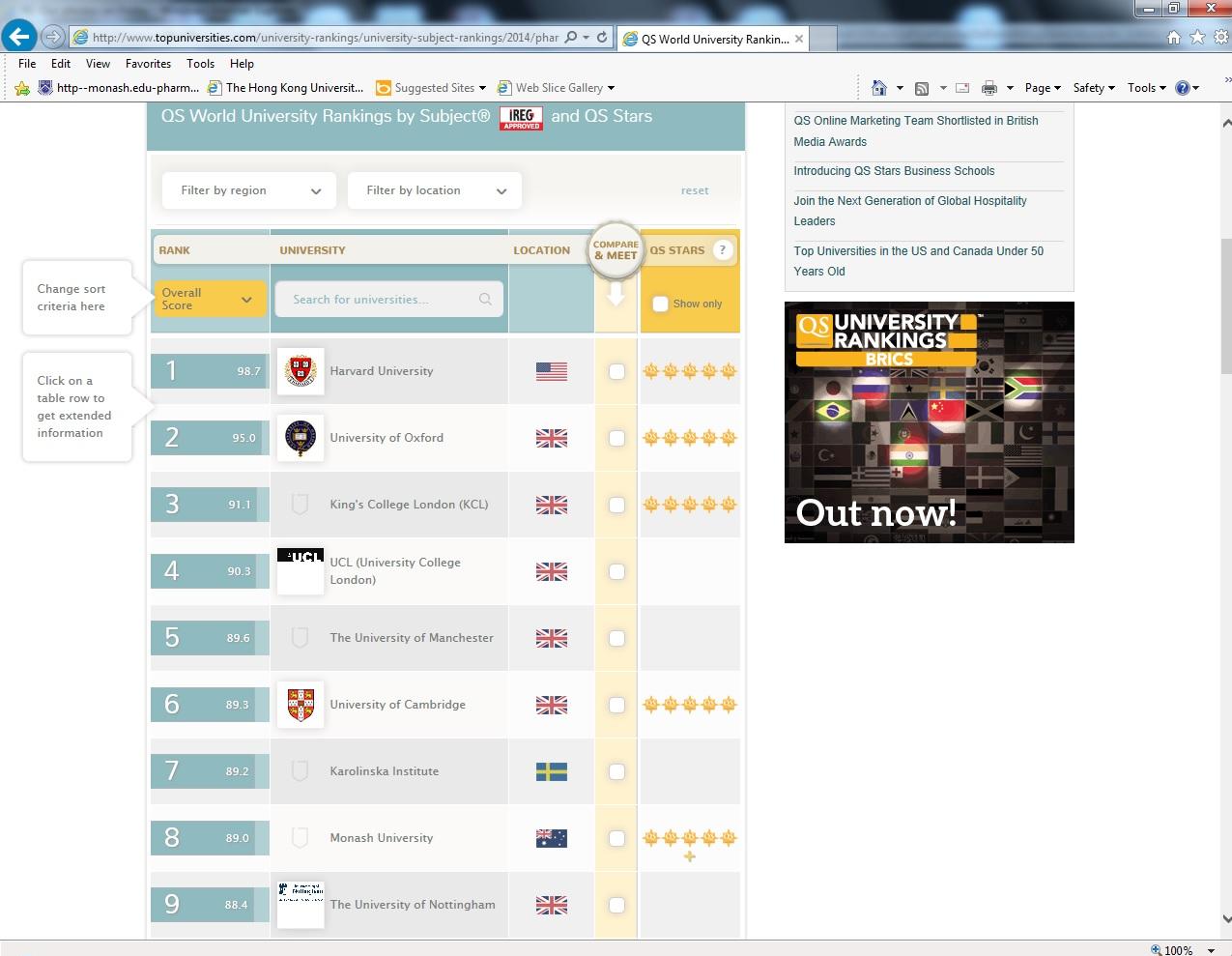Click the magnifier in the university search box
Image resolution: width=1232 pixels, height=956 pixels.
(x=485, y=300)
